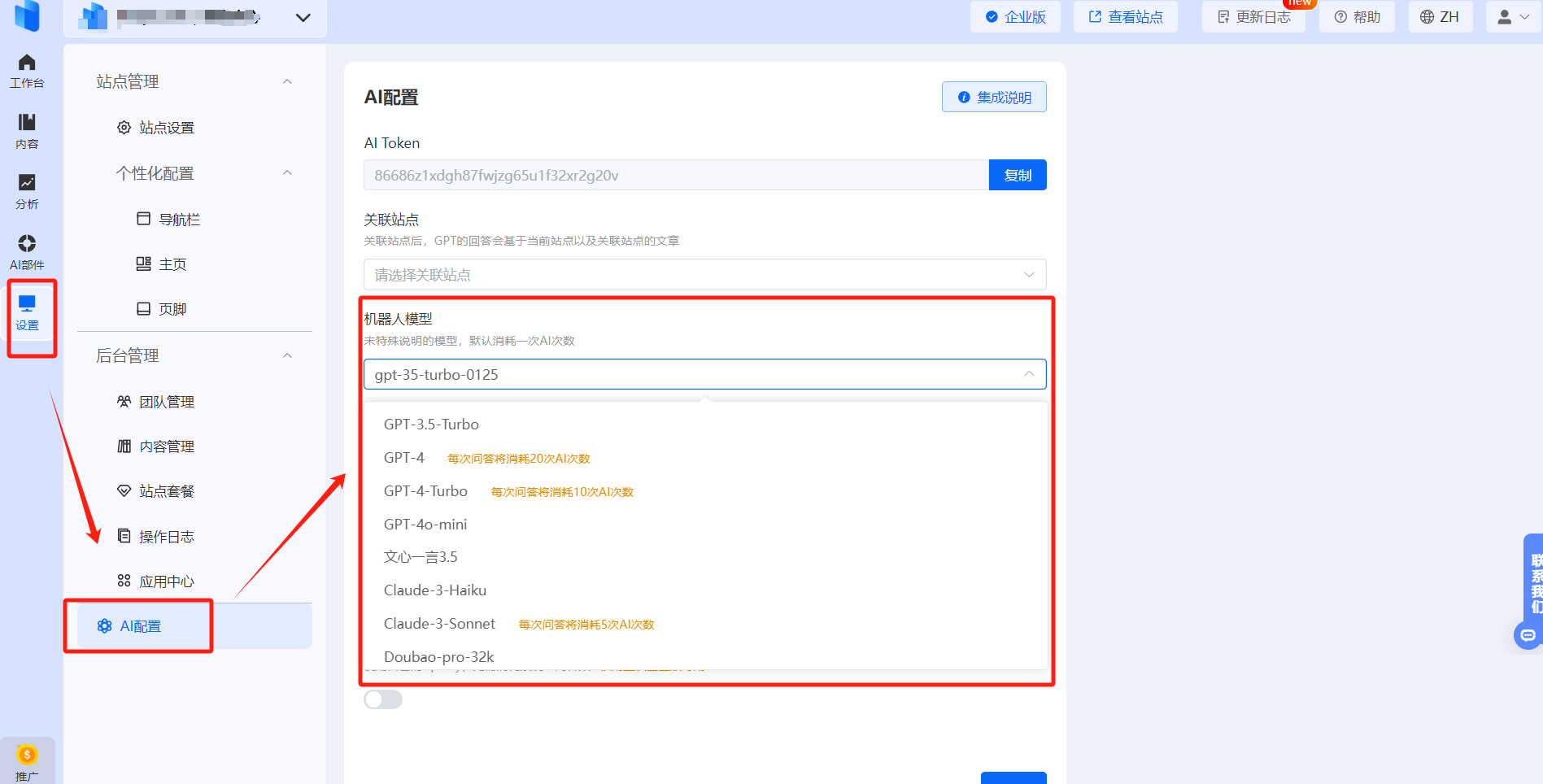Collapse the 后台管理 section

point(287,355)
